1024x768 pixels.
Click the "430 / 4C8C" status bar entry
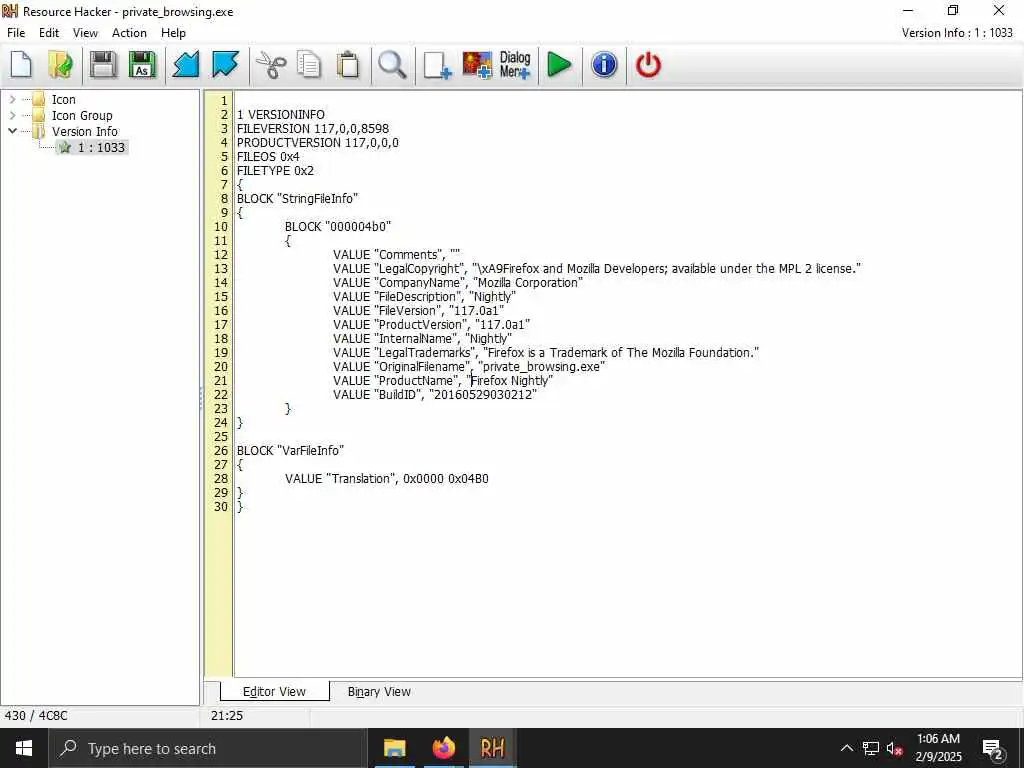(36, 716)
